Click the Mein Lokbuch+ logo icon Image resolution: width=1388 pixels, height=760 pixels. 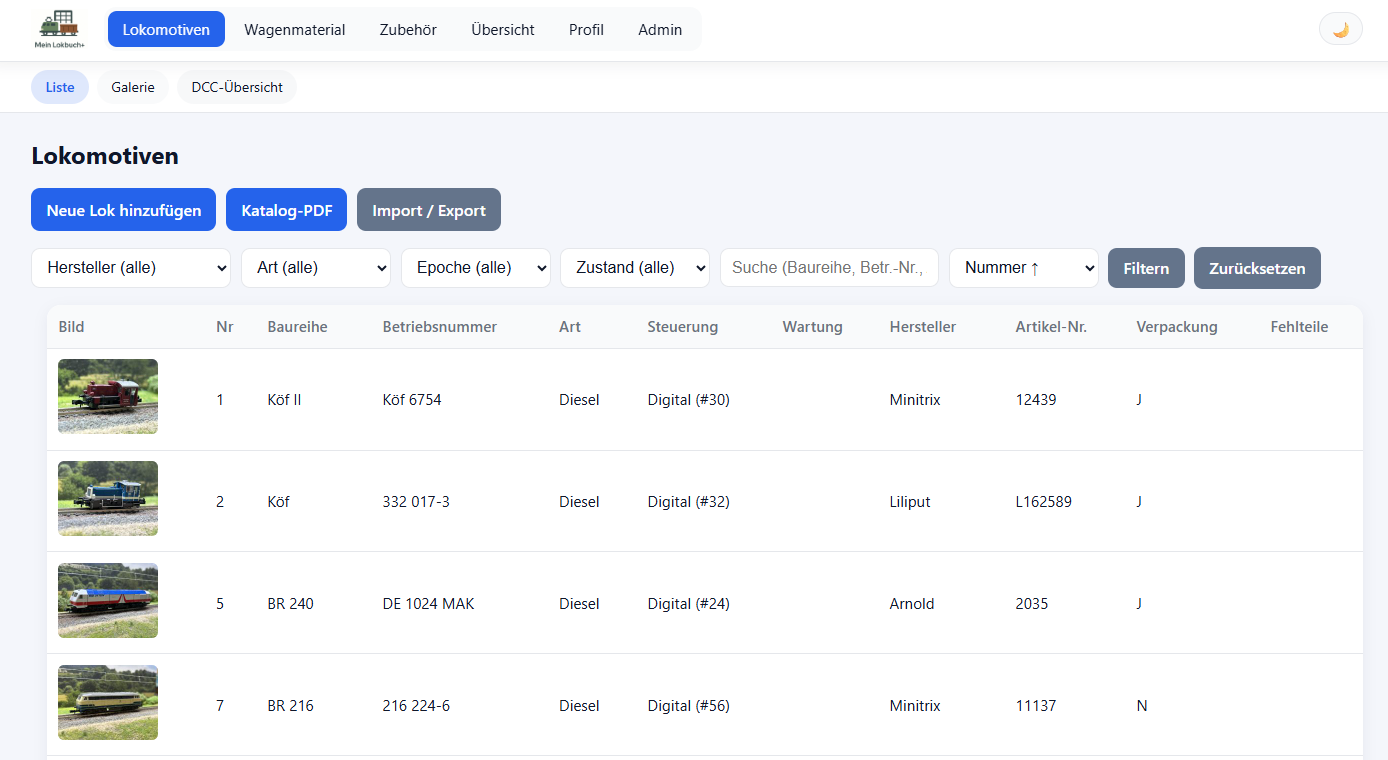pyautogui.click(x=60, y=29)
